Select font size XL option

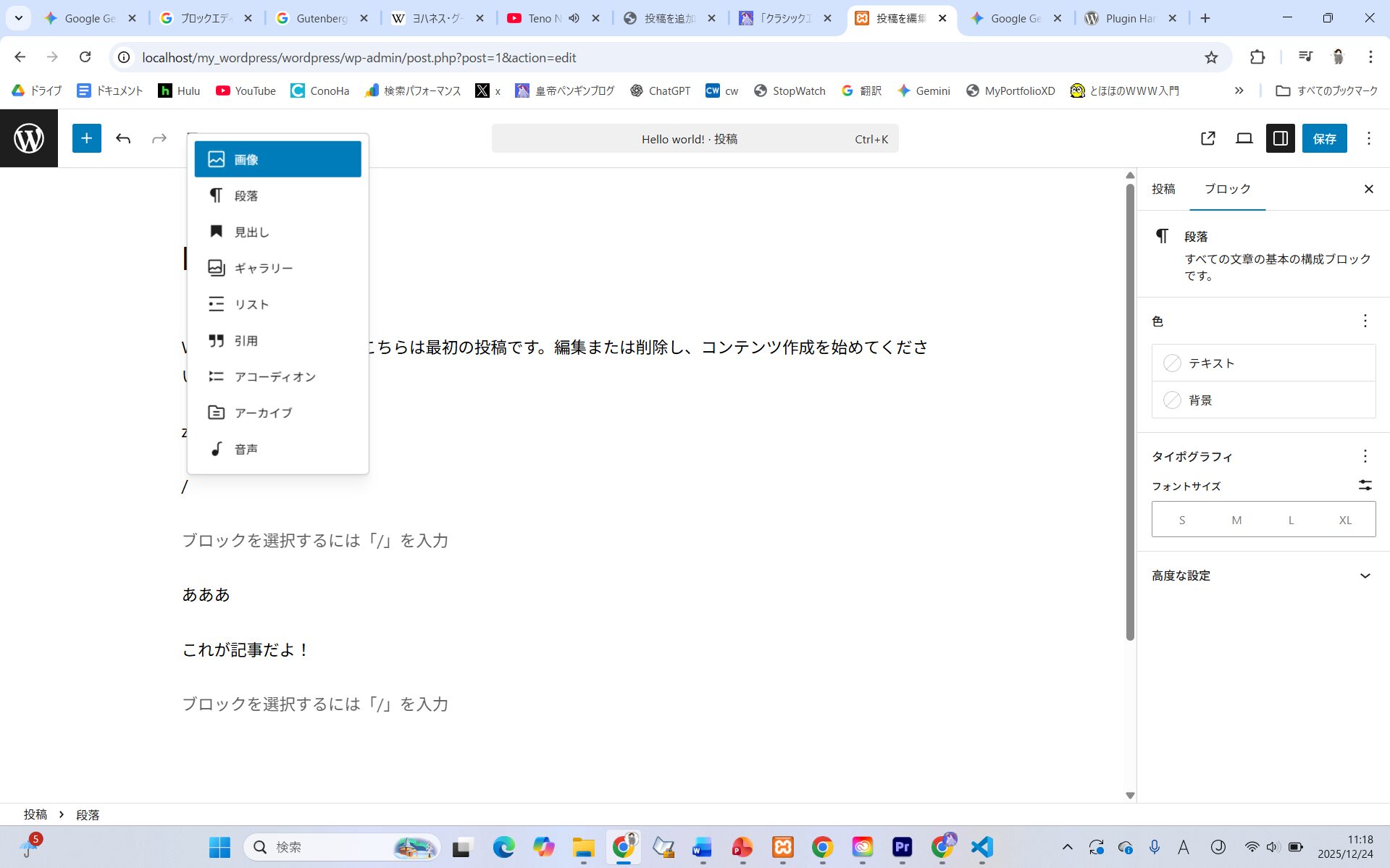(x=1345, y=520)
